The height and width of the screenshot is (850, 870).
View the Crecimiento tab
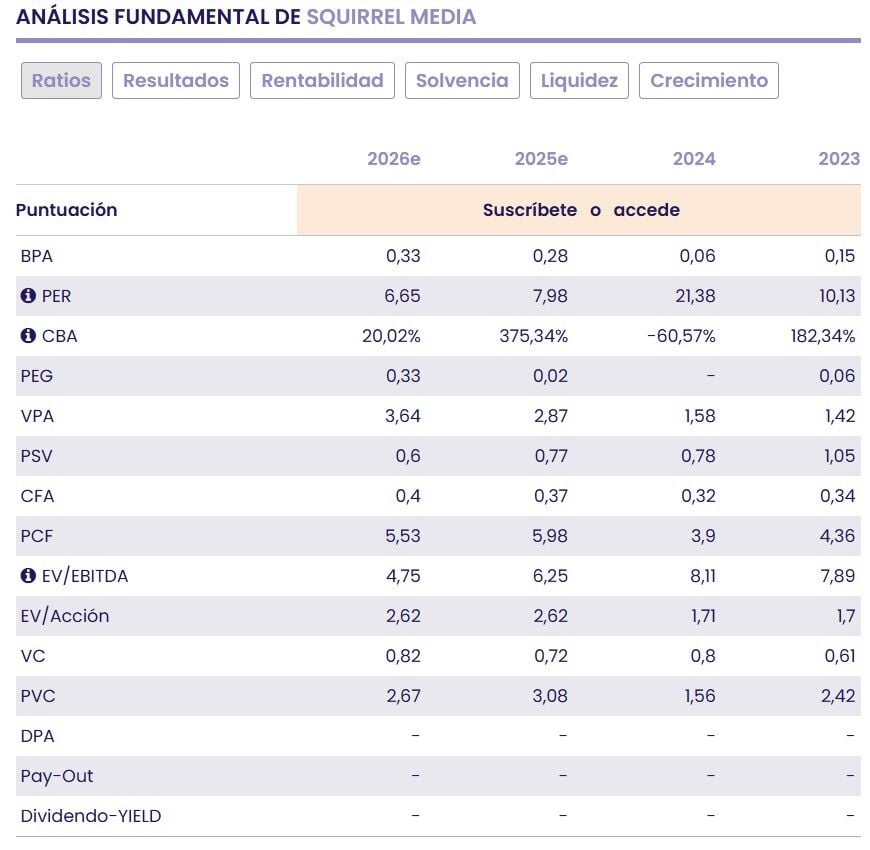(709, 81)
